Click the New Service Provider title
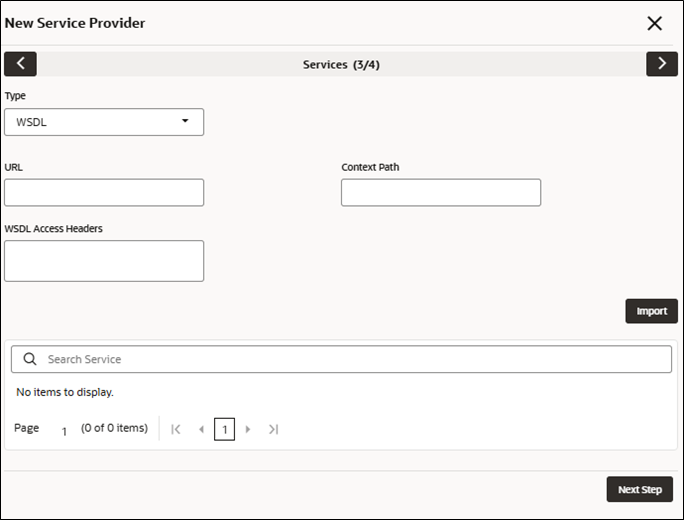The image size is (684, 520). [75, 23]
